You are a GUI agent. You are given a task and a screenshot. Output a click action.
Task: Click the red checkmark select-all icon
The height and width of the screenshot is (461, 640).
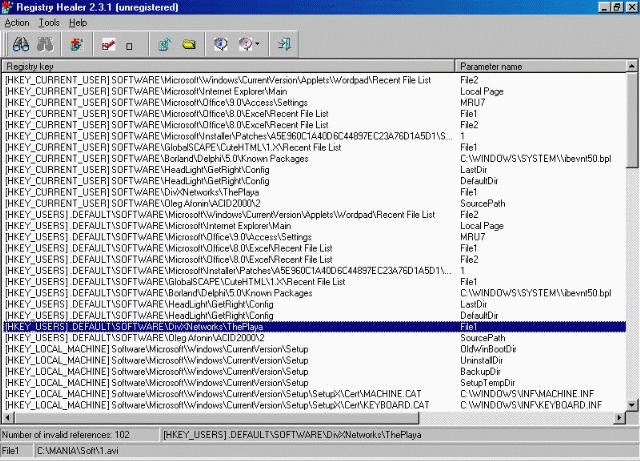tap(108, 45)
